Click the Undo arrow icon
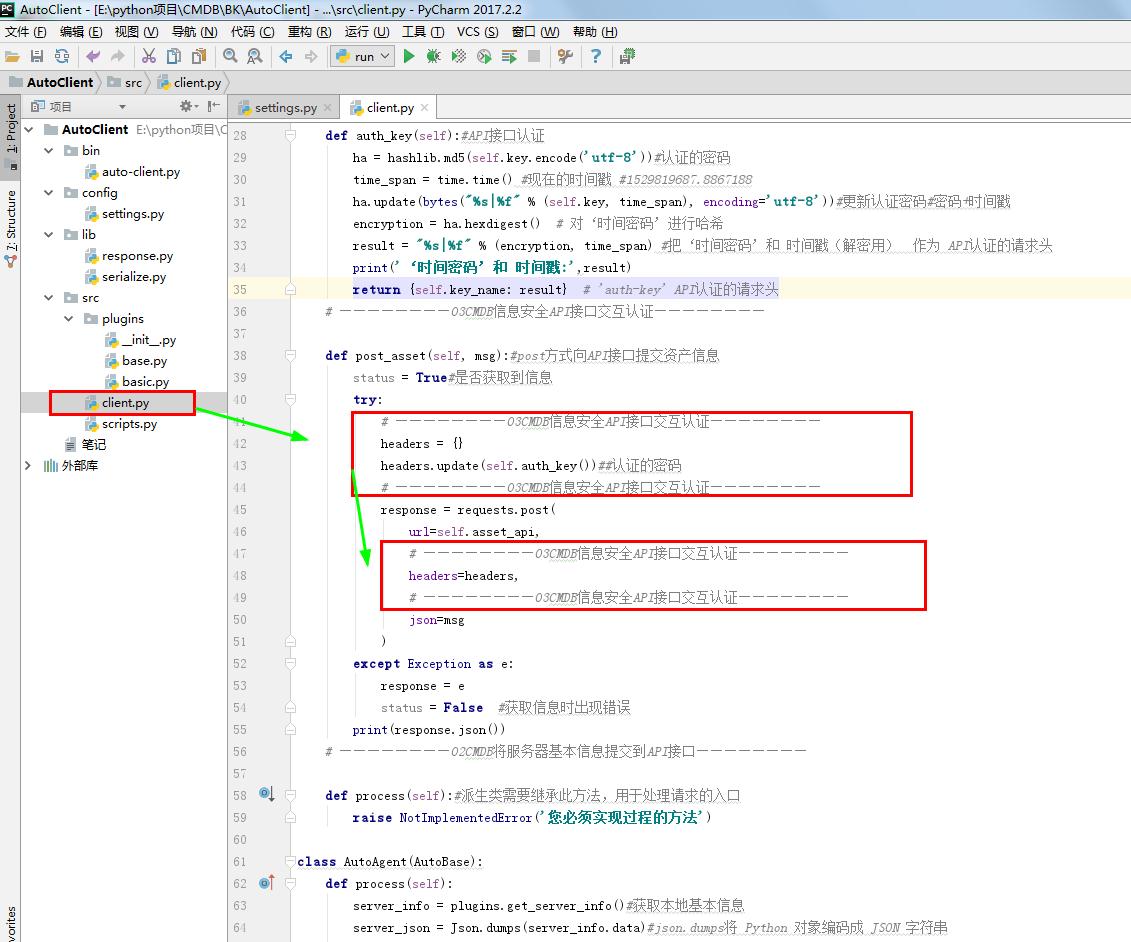The image size is (1131, 942). pos(92,56)
